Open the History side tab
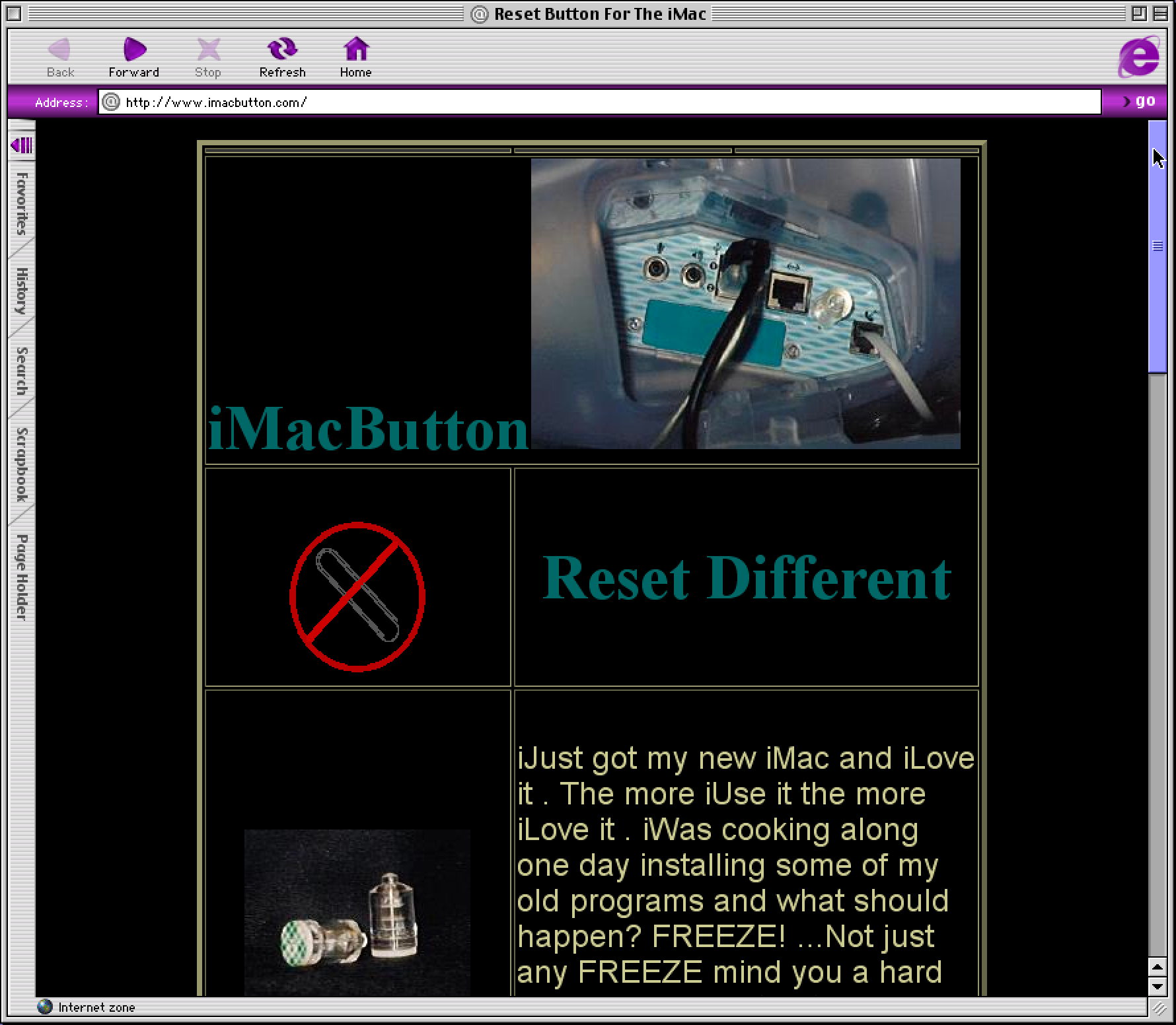This screenshot has width=1176, height=1025. pos(22,291)
